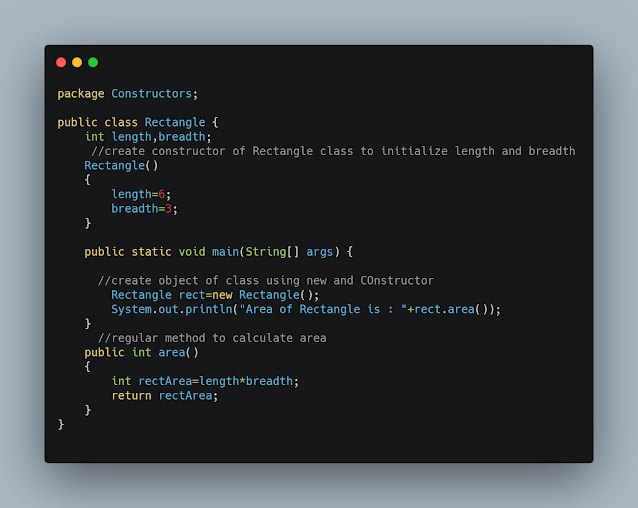Click the green maximize window dot

93,62
